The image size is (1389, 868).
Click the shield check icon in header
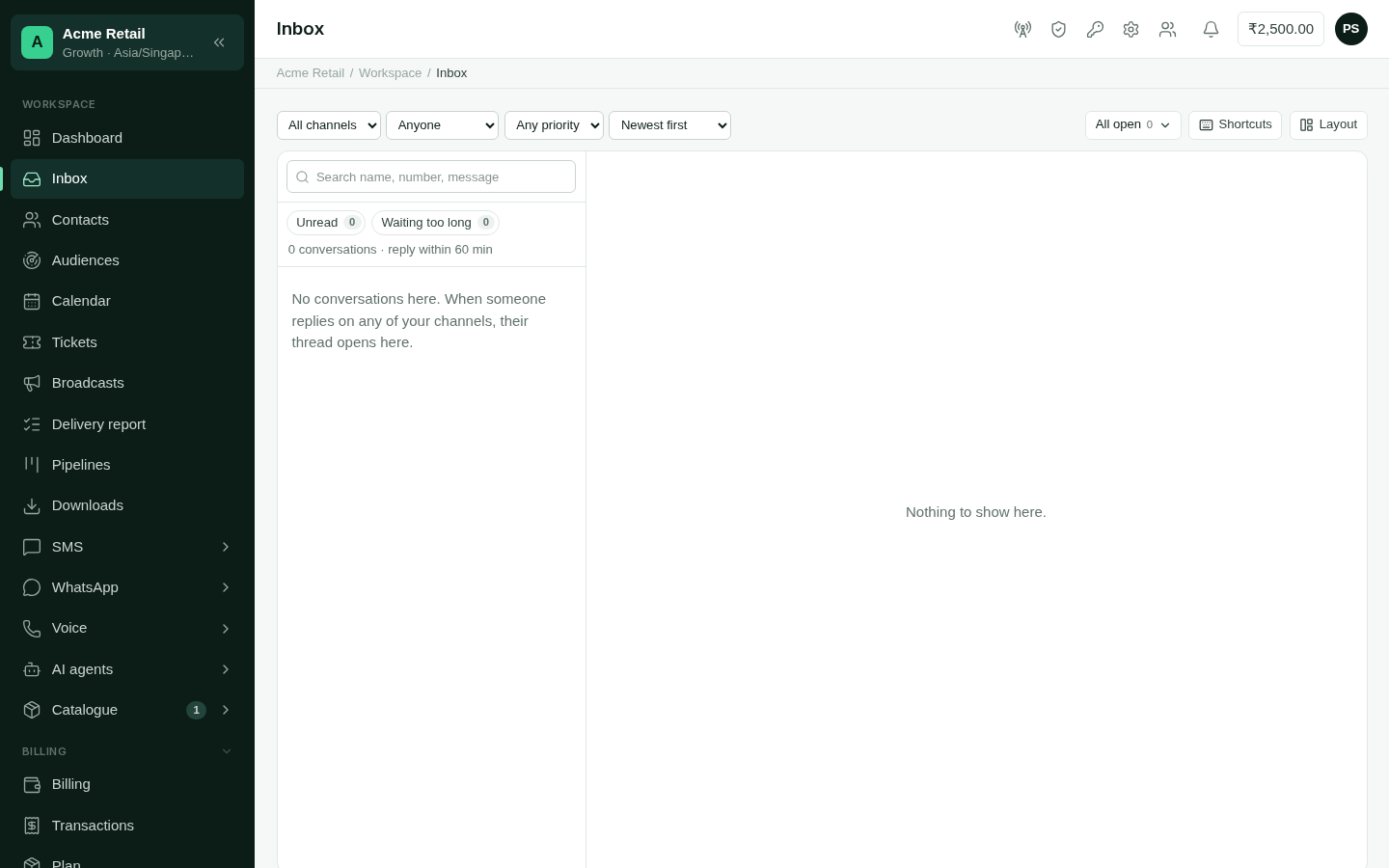(x=1058, y=29)
